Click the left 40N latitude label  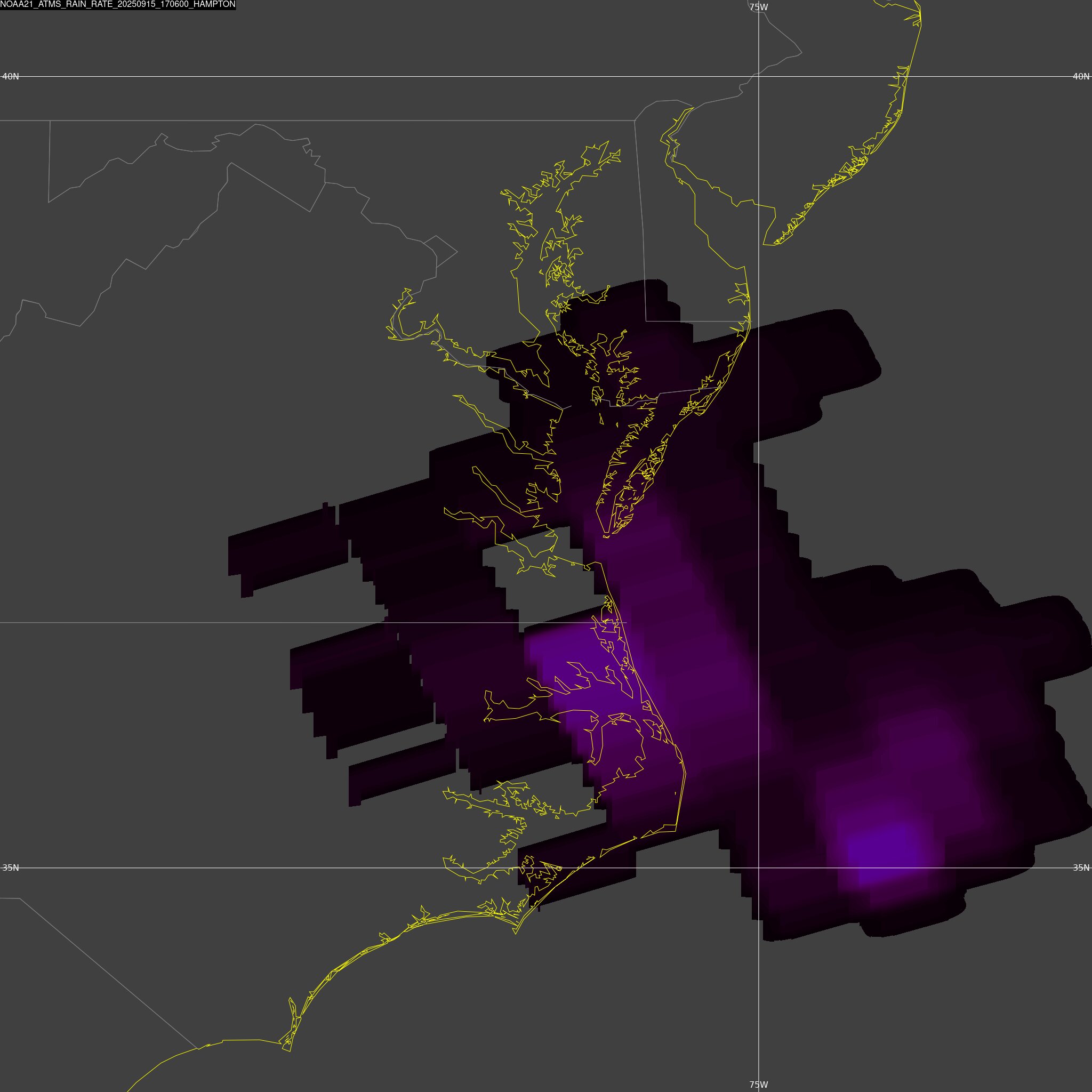[x=11, y=76]
